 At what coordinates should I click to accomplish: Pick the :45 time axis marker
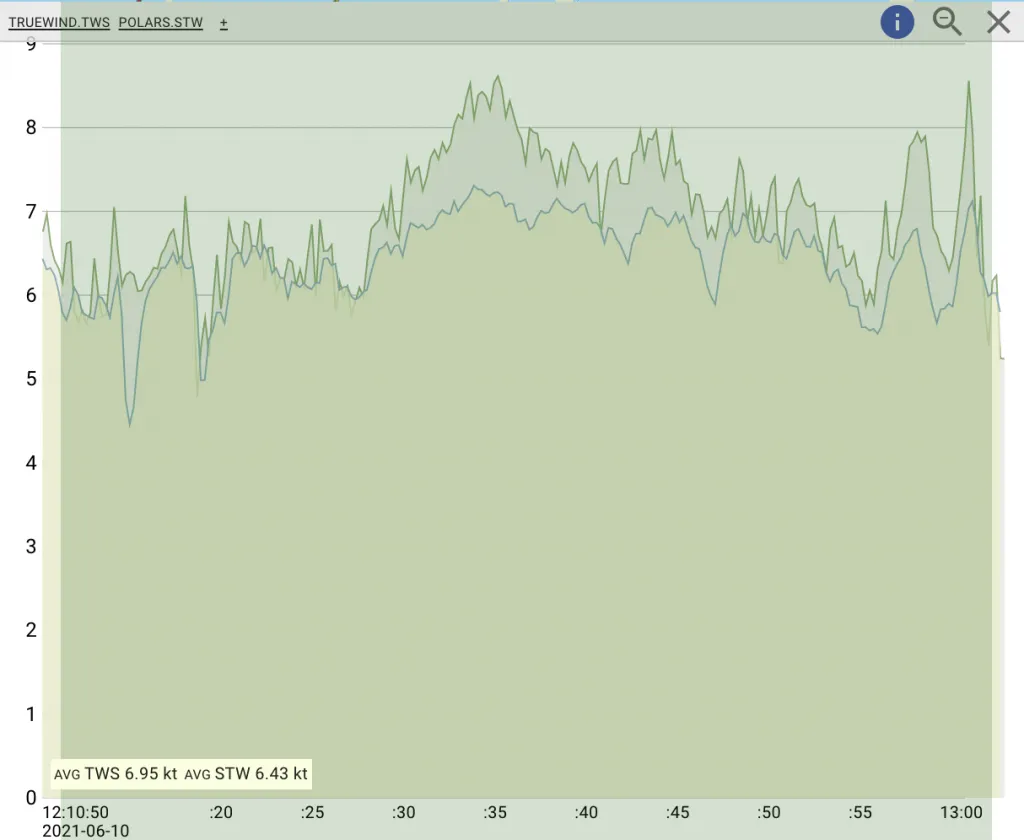pyautogui.click(x=677, y=812)
